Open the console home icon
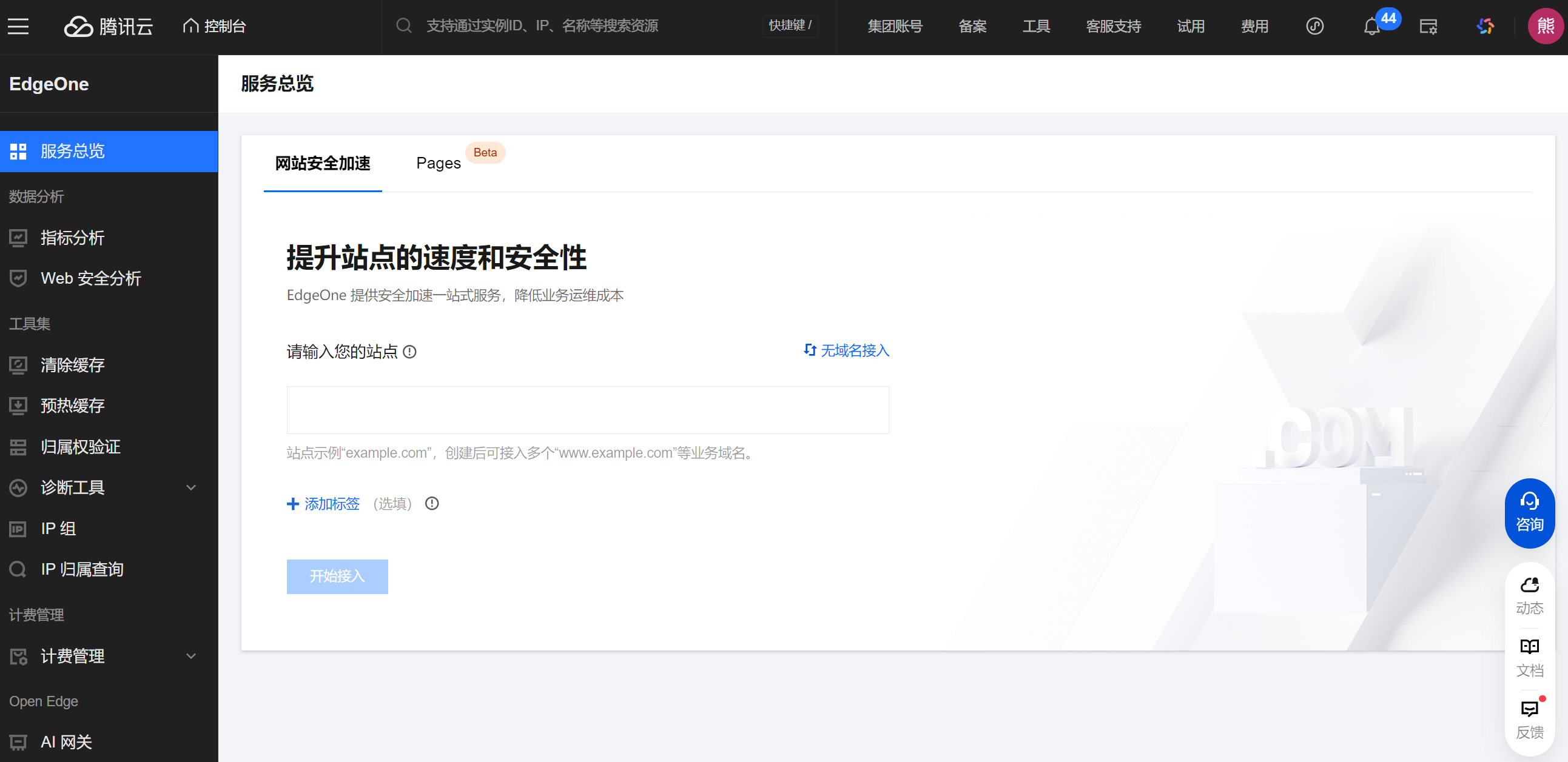This screenshot has width=1568, height=762. click(190, 25)
